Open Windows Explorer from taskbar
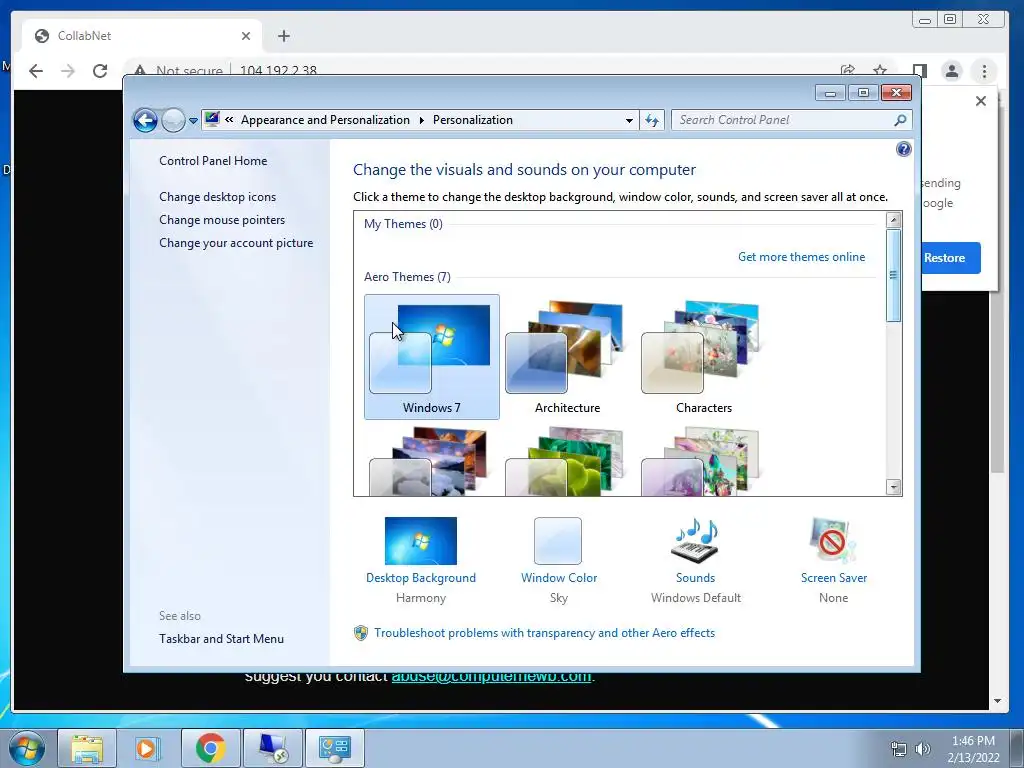Viewport: 1024px width, 768px height. 86,748
